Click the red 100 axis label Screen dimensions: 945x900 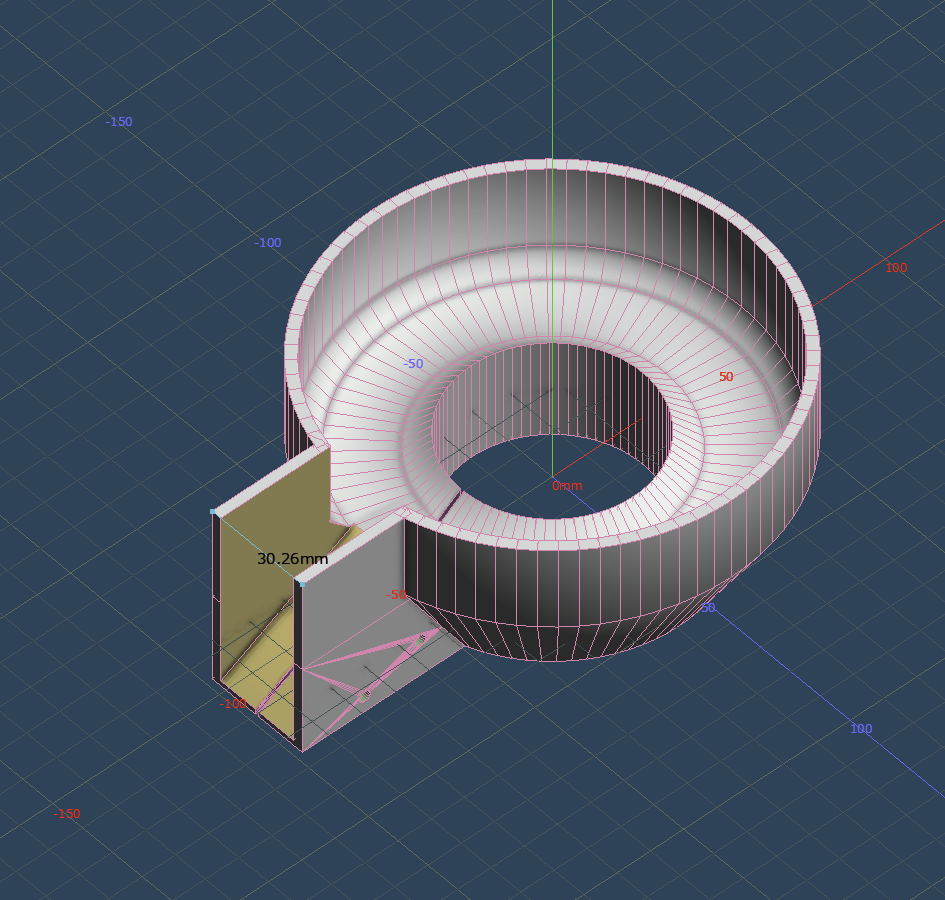click(x=896, y=268)
